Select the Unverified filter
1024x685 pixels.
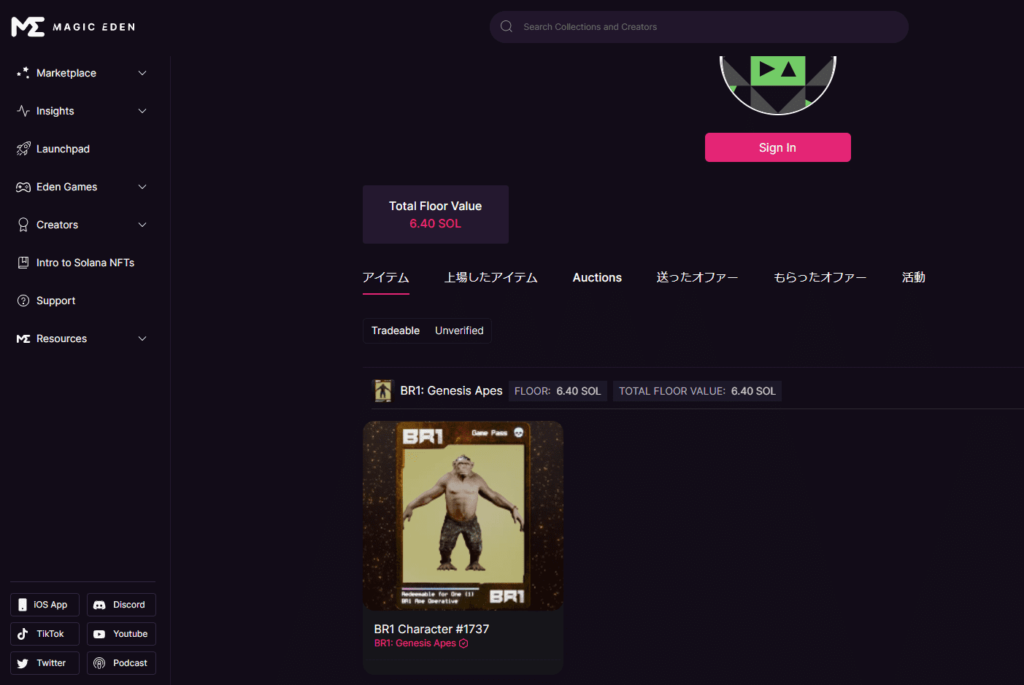click(x=459, y=330)
